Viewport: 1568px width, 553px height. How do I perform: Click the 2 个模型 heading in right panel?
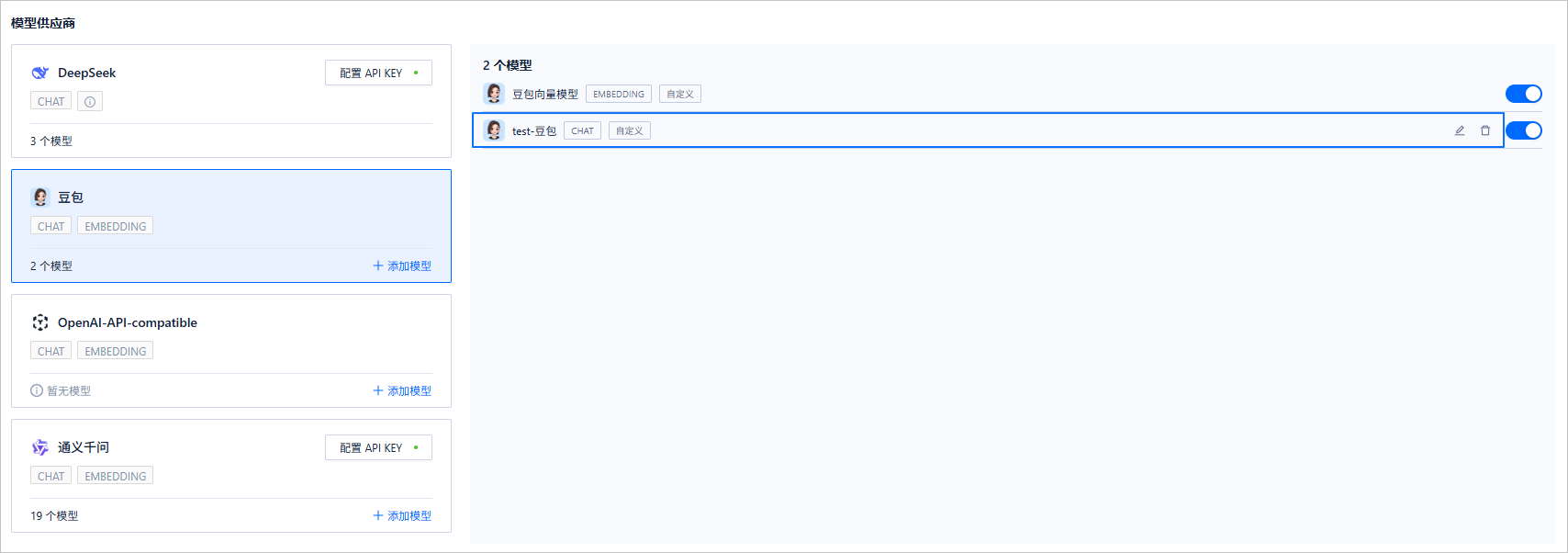tap(508, 65)
